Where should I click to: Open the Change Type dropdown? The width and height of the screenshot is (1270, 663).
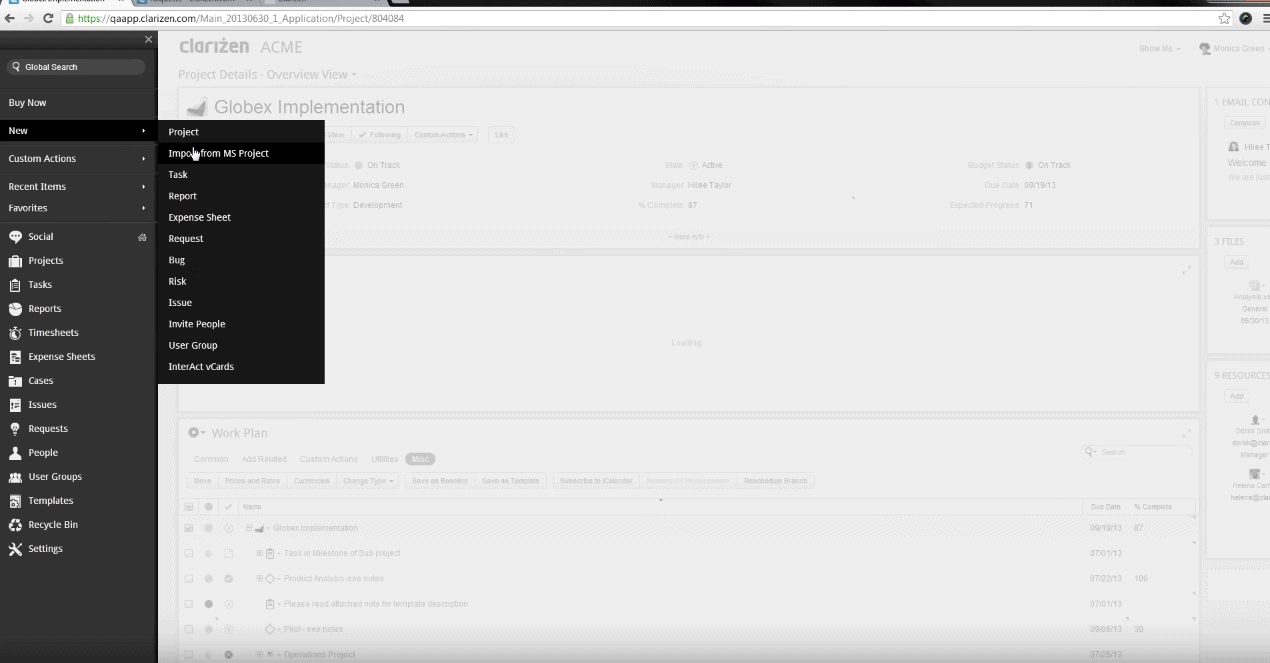click(368, 481)
